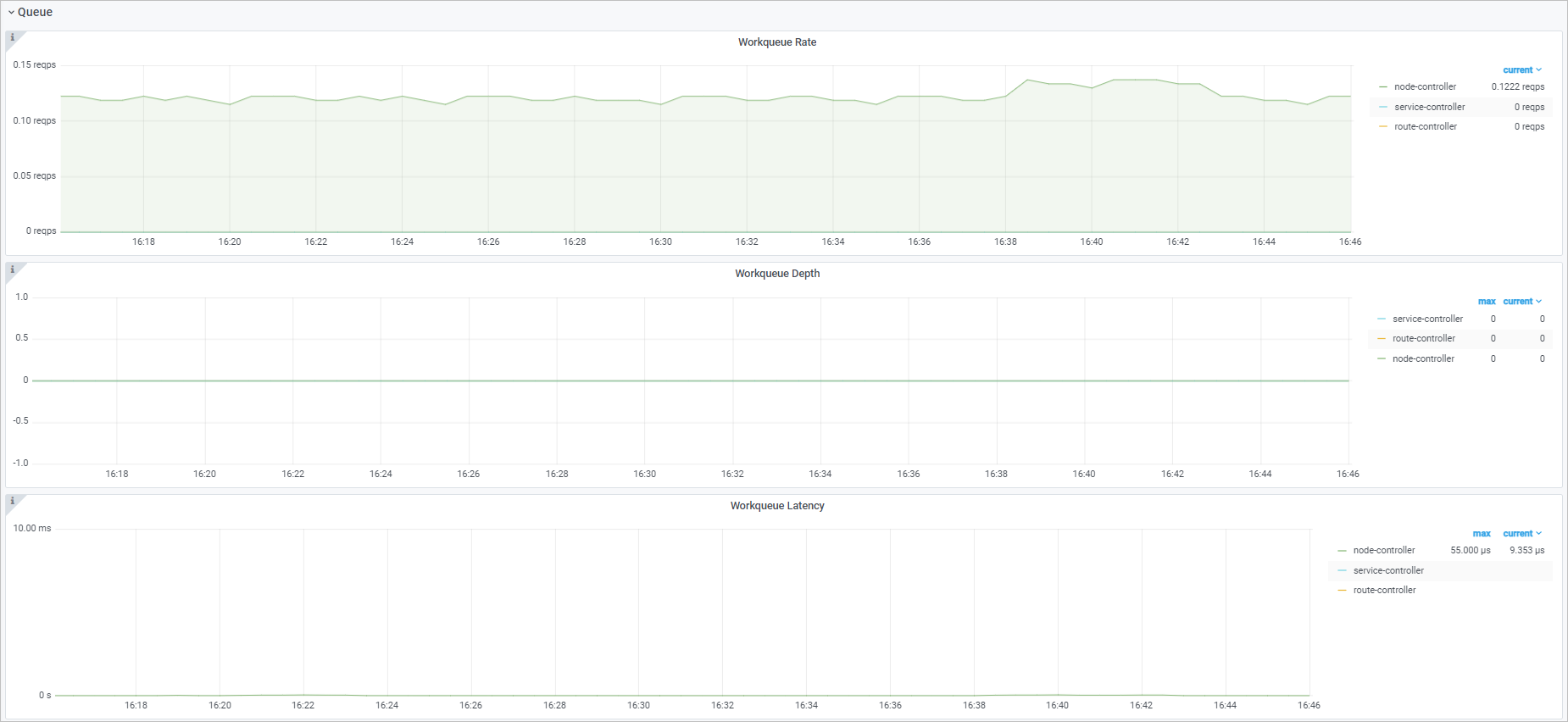The height and width of the screenshot is (722, 1568).
Task: Open info icon on Workqueue Latency panel
Action: click(12, 501)
